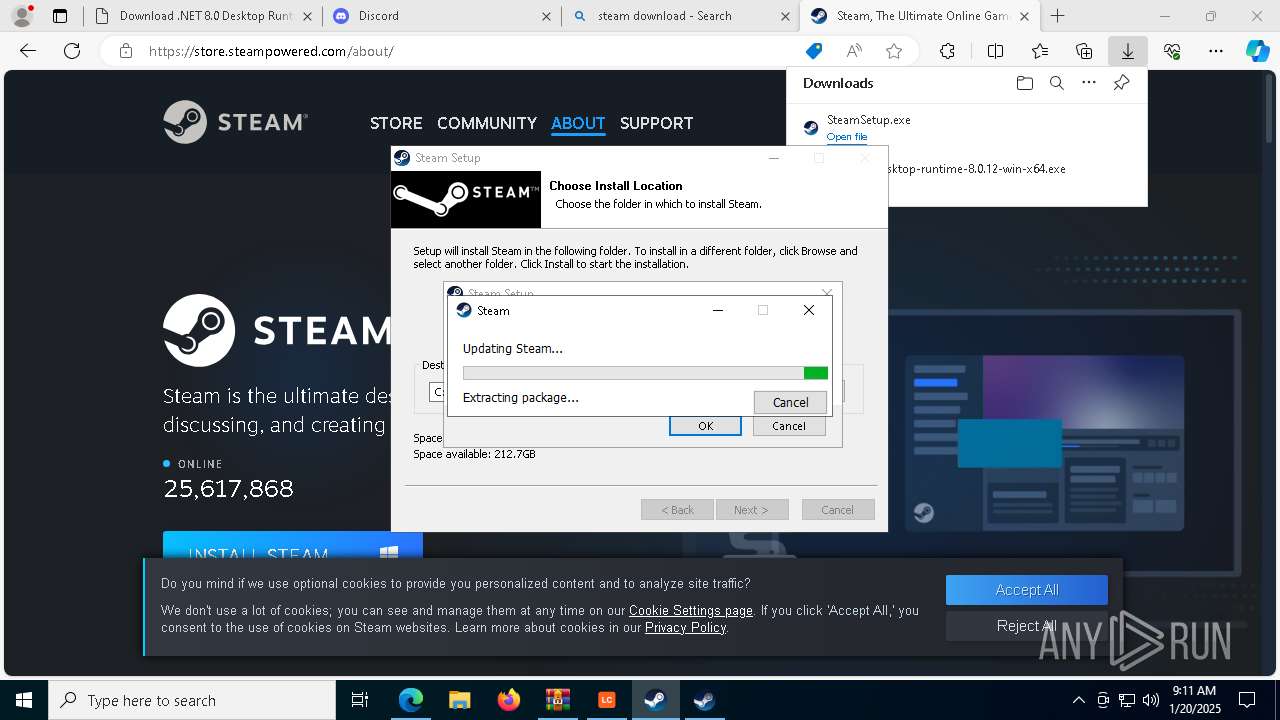The width and height of the screenshot is (1280, 720).
Task: Open a new browser tab
Action: pyautogui.click(x=1057, y=16)
